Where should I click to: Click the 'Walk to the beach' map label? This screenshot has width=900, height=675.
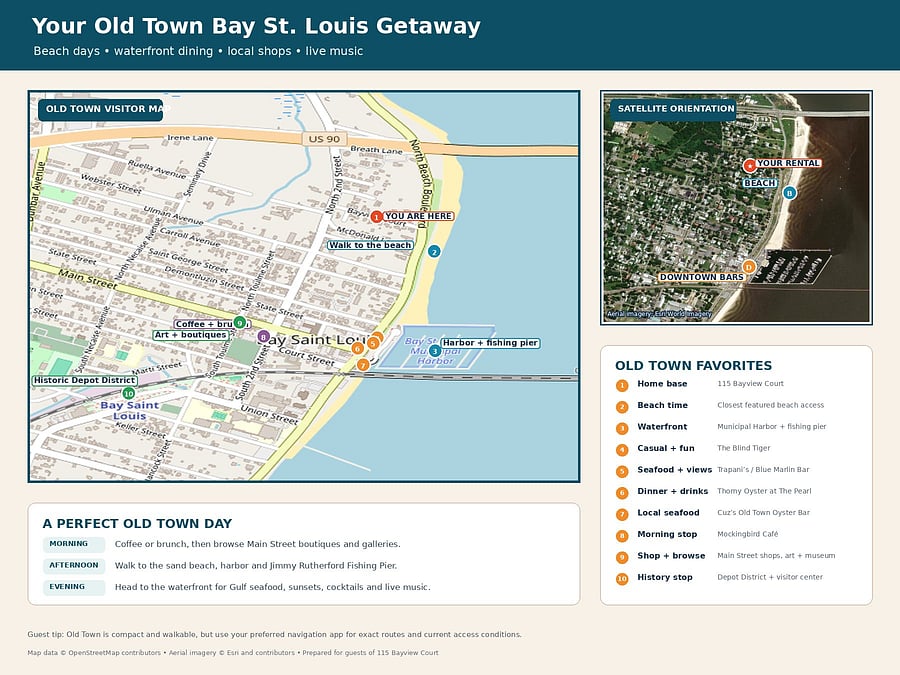tap(370, 245)
